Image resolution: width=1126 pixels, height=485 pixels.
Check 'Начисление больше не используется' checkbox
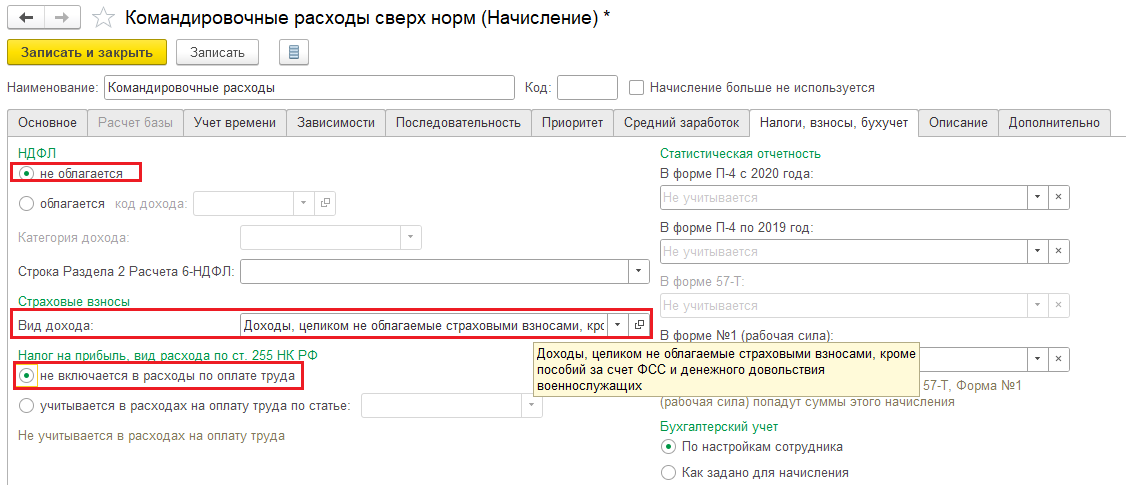636,88
